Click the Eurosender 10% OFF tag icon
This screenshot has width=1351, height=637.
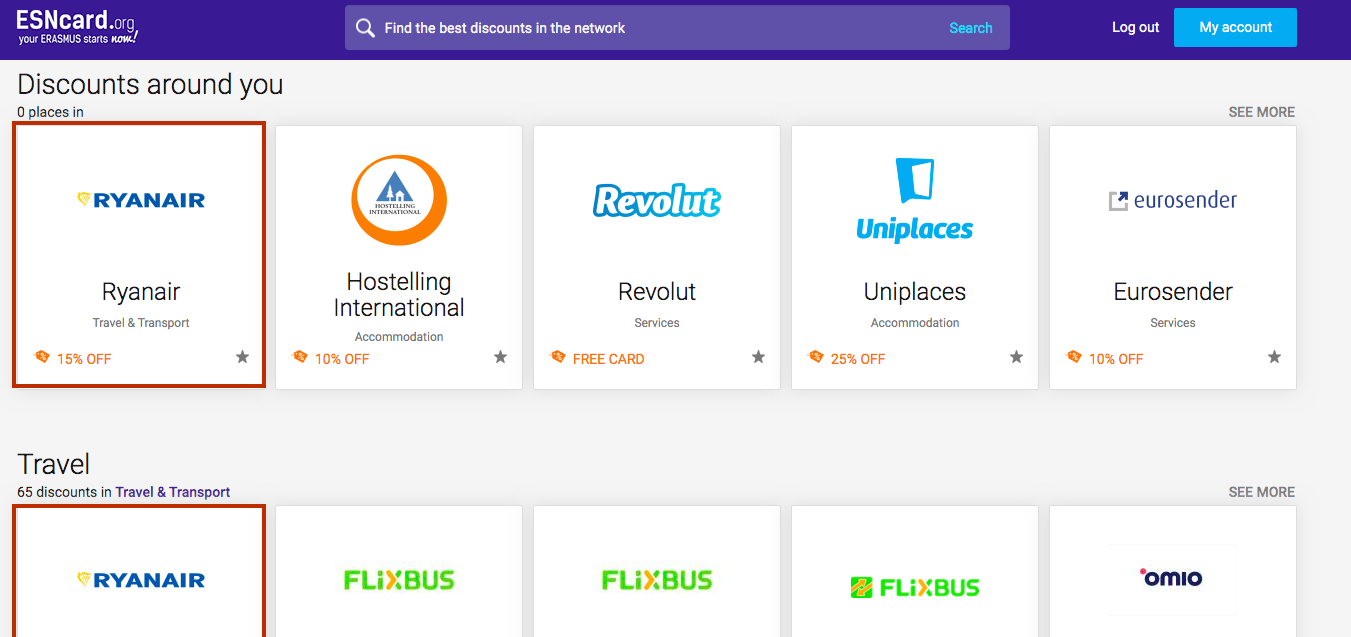(x=1074, y=356)
